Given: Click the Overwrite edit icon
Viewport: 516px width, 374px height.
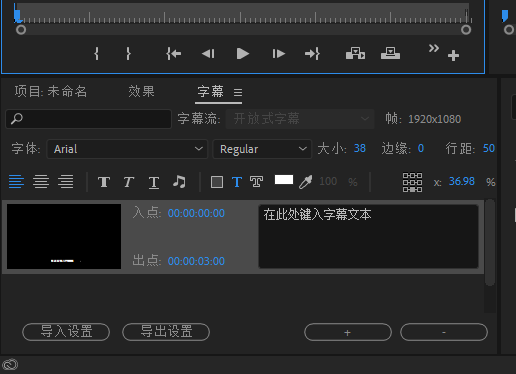Looking at the screenshot, I should coord(390,53).
